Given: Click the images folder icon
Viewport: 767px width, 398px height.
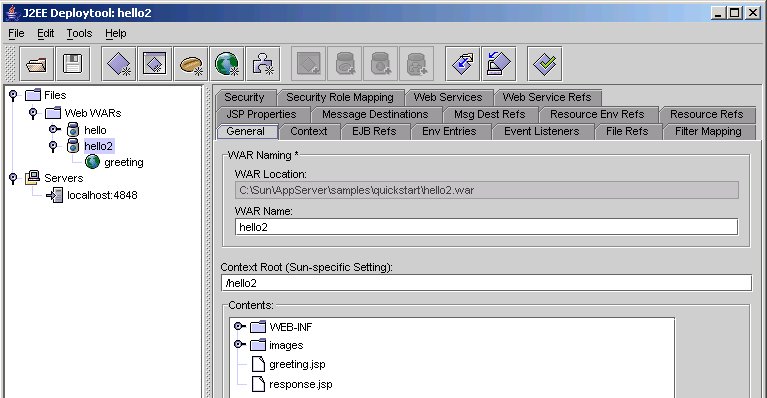Looking at the screenshot, I should (x=258, y=345).
